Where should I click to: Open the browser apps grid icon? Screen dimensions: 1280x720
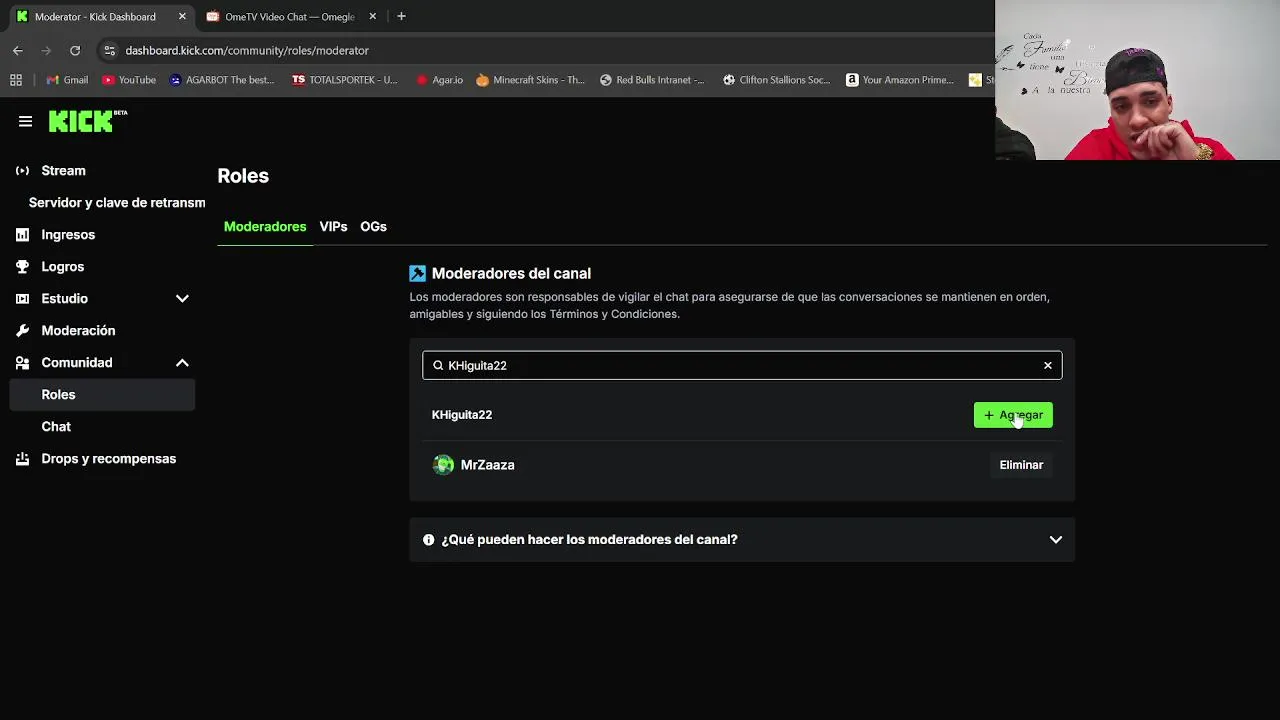[x=16, y=80]
